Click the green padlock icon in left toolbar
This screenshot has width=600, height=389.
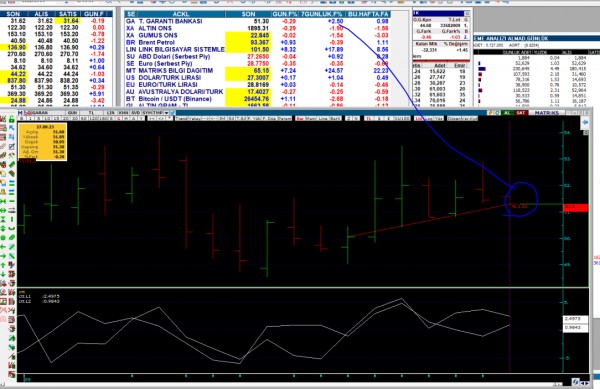[12, 119]
